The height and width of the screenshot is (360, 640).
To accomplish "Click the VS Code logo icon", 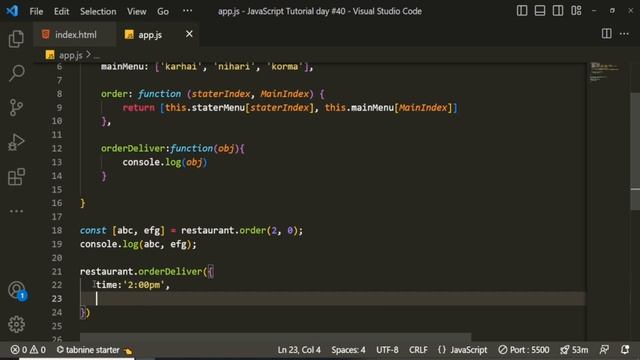I will click(x=12, y=11).
